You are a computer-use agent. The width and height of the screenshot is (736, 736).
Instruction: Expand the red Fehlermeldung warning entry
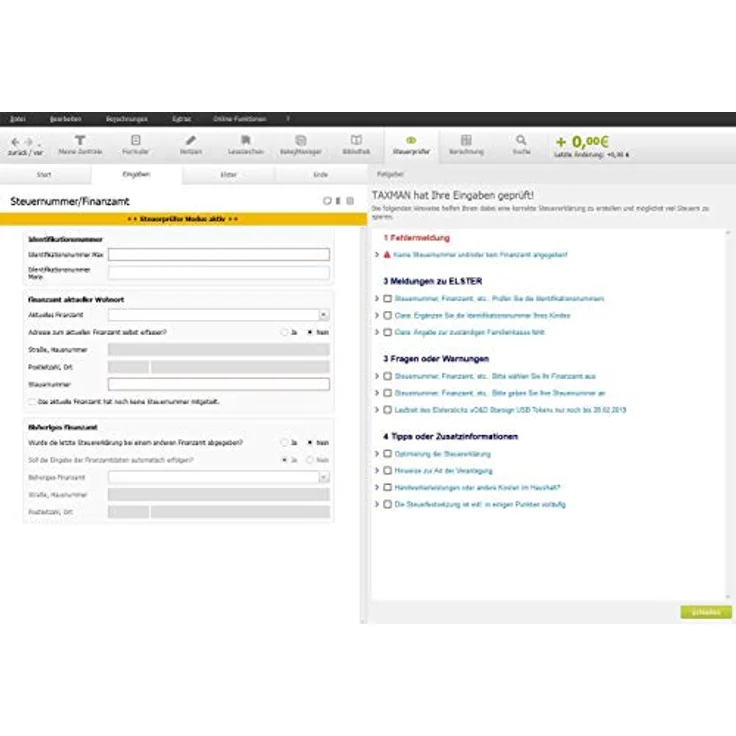tap(377, 255)
